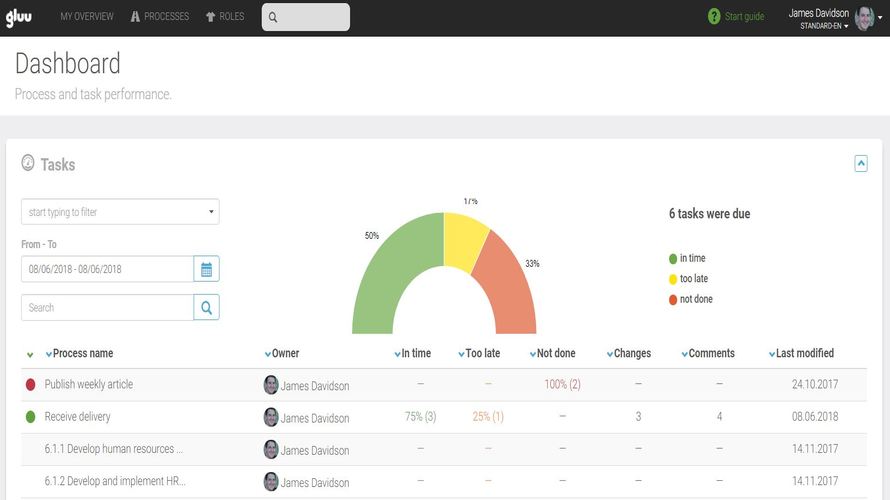Viewport: 890px width, 500px height.
Task: Open the 'start typing to filter' dropdown
Action: point(120,212)
